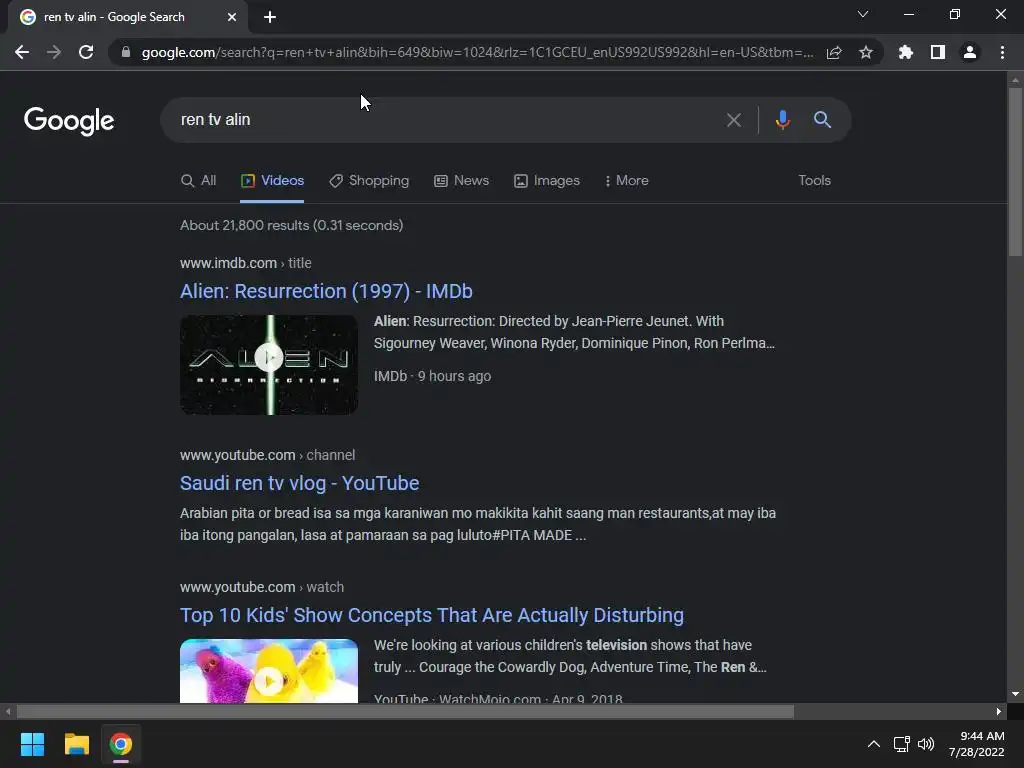The width and height of the screenshot is (1024, 768).
Task: View site security lock info
Action: 125,52
